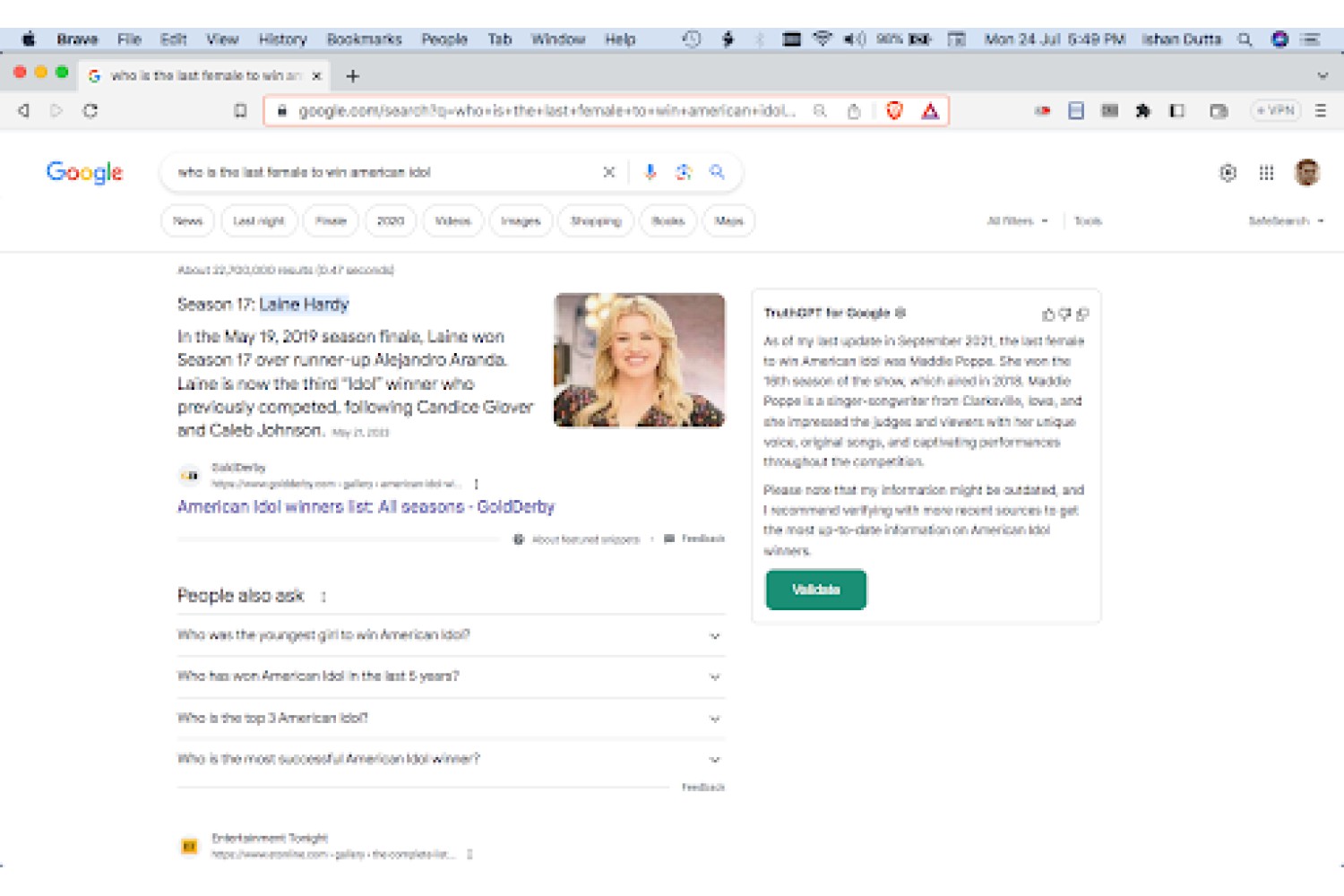Screen dimensions: 1344x896
Task: Click the featured snippet photo thumbnail
Action: [639, 360]
